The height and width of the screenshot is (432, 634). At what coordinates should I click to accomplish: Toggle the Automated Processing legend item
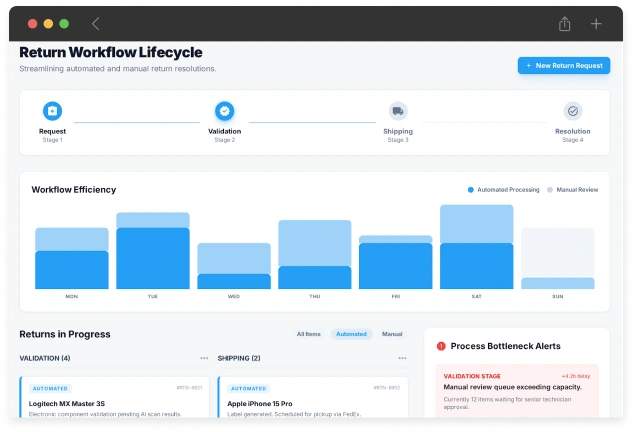(x=504, y=189)
